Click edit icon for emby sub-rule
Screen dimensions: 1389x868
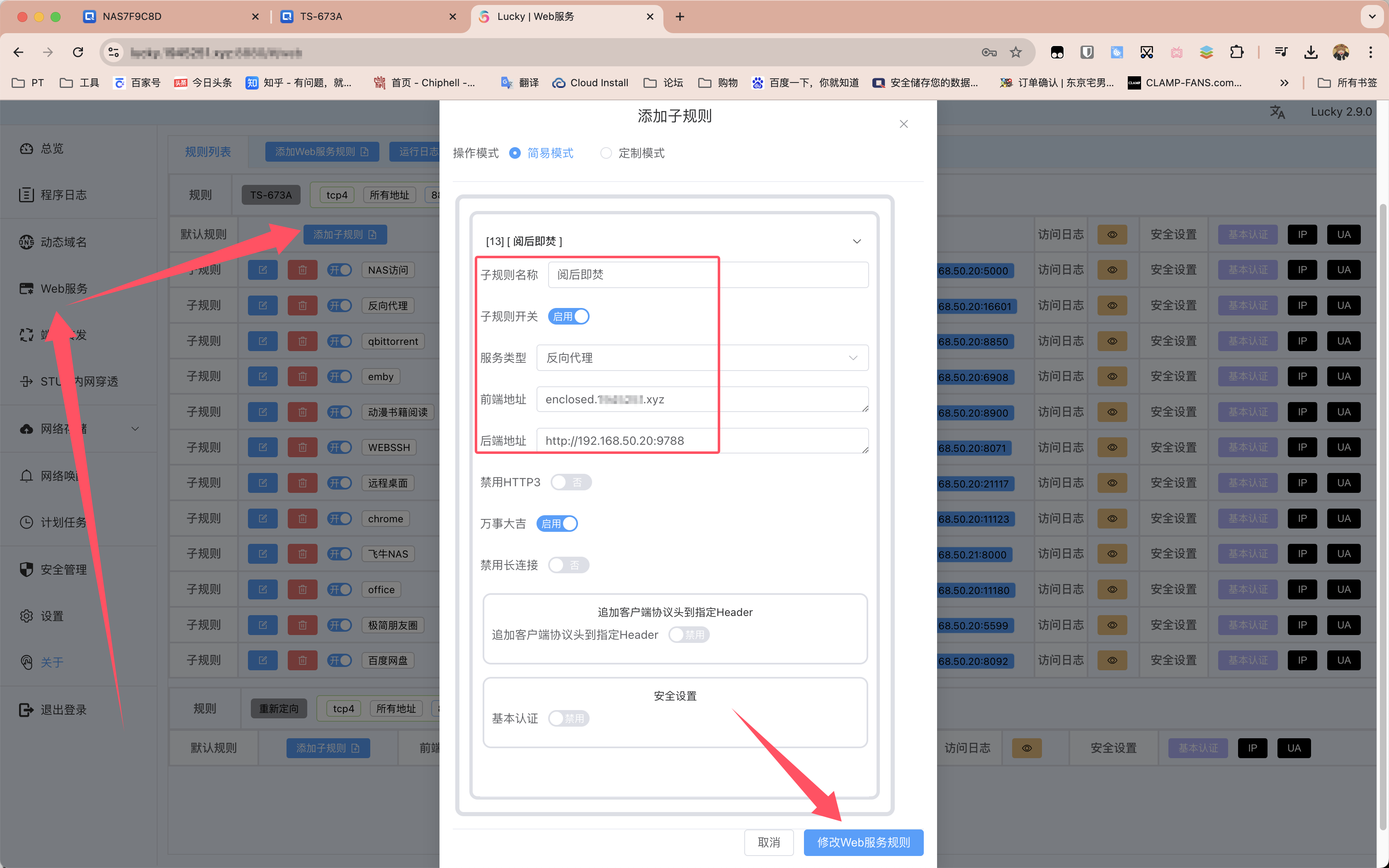click(x=263, y=377)
